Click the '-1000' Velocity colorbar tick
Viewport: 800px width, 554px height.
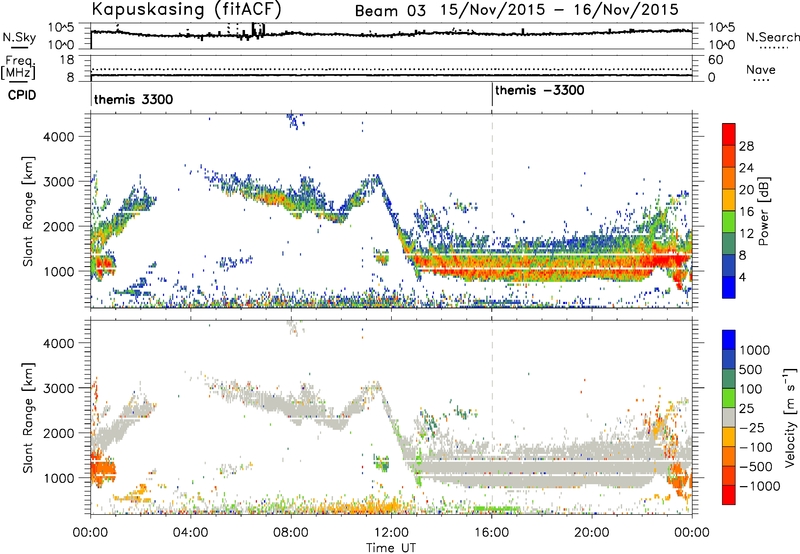click(x=759, y=486)
